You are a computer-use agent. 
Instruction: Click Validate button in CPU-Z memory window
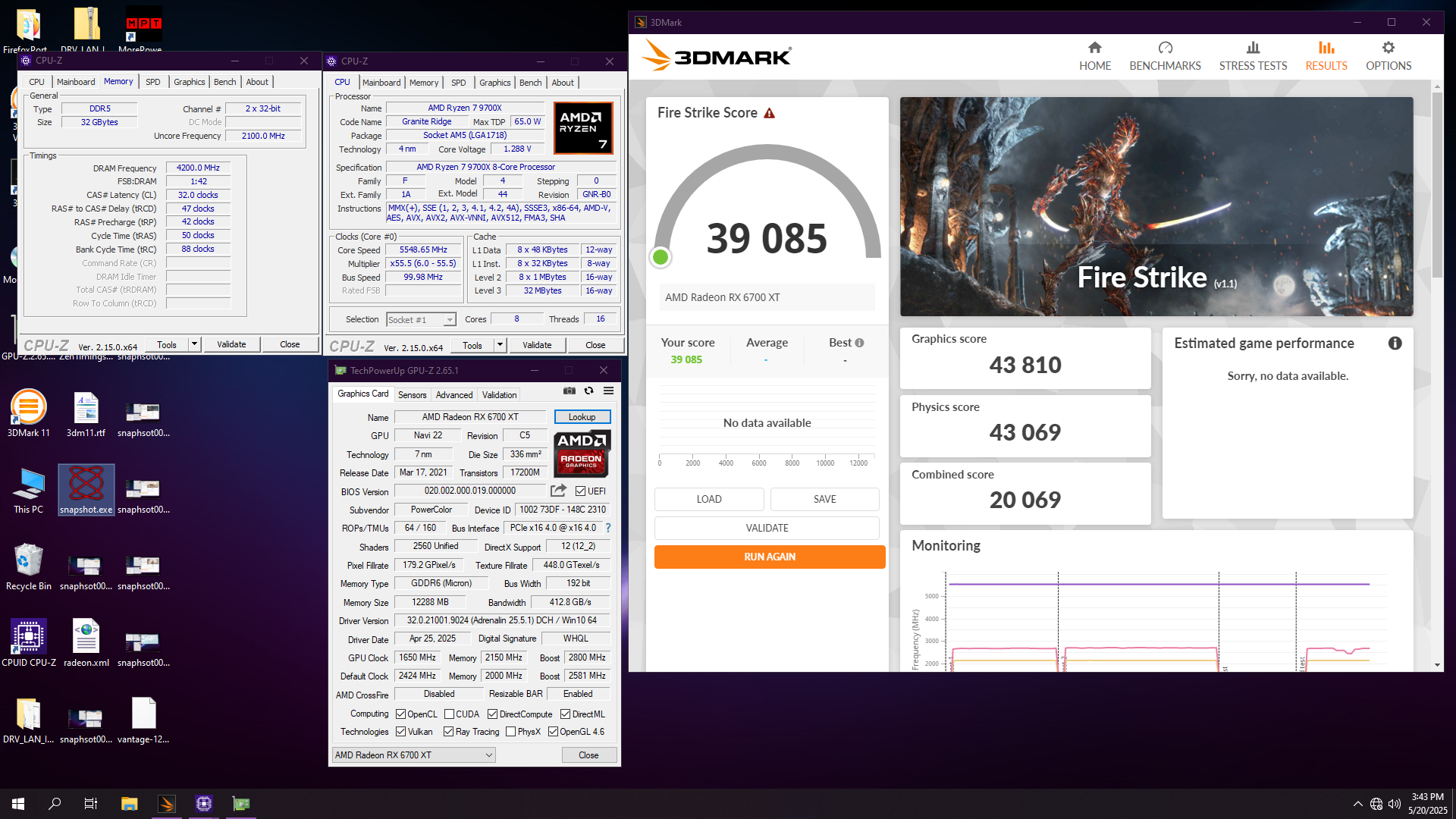pos(231,344)
